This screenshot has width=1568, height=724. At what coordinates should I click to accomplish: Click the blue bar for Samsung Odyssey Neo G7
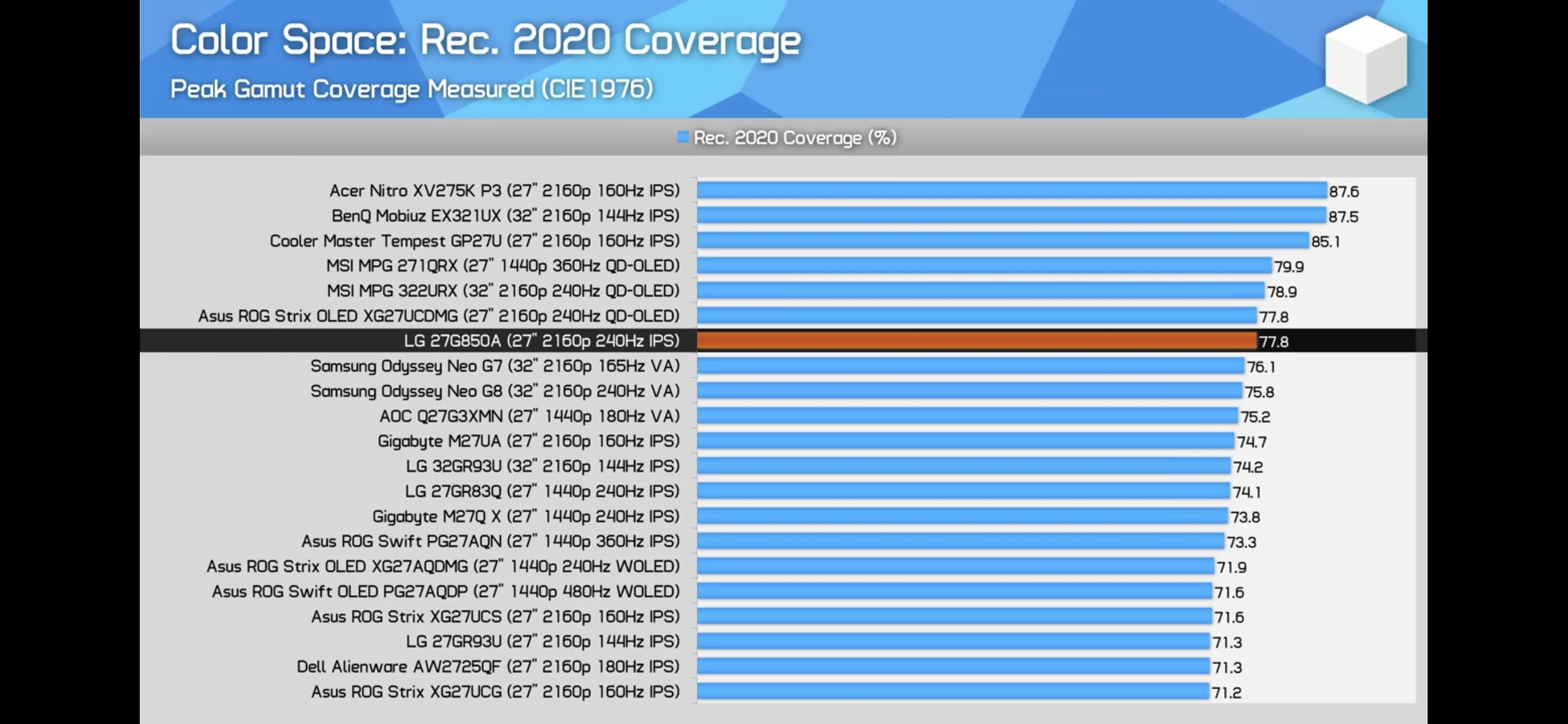pos(971,365)
